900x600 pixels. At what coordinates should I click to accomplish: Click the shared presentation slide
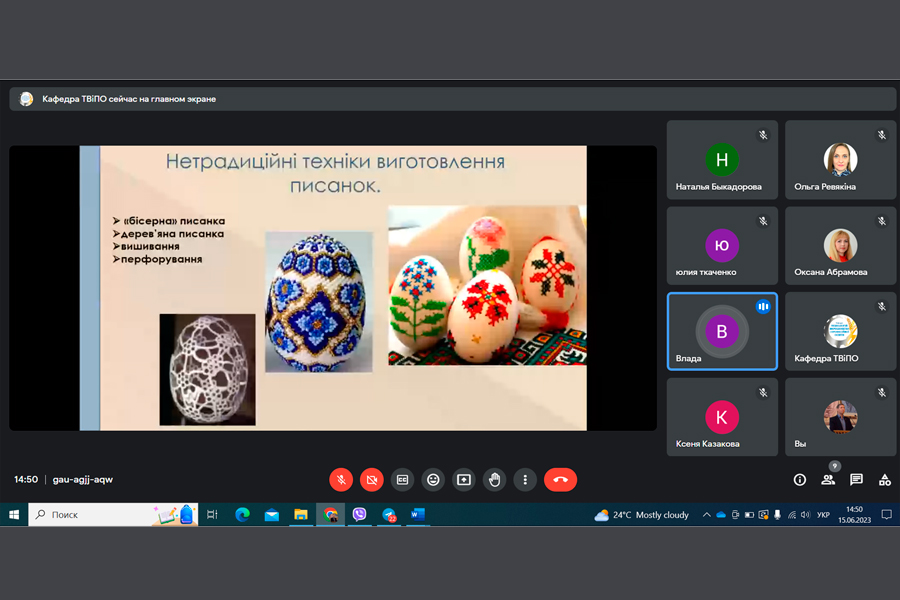333,288
